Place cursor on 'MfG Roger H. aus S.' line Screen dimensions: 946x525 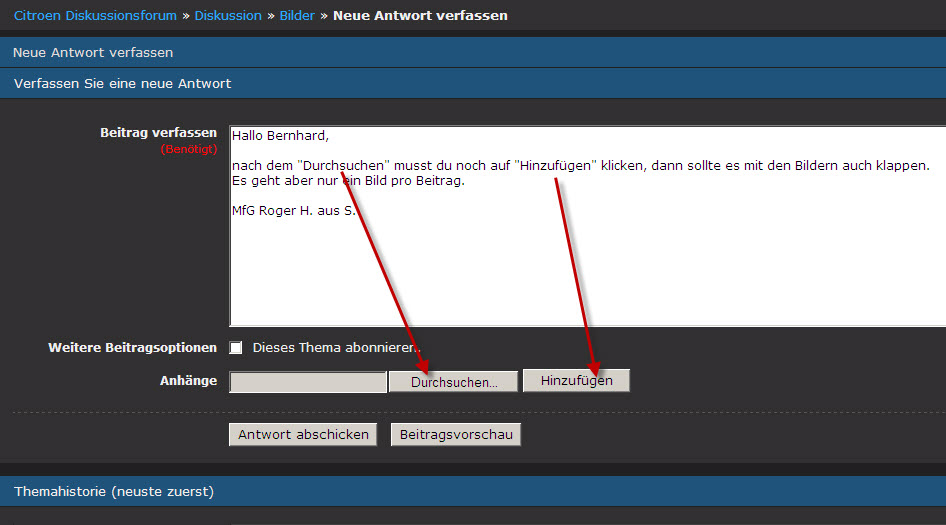pos(293,211)
